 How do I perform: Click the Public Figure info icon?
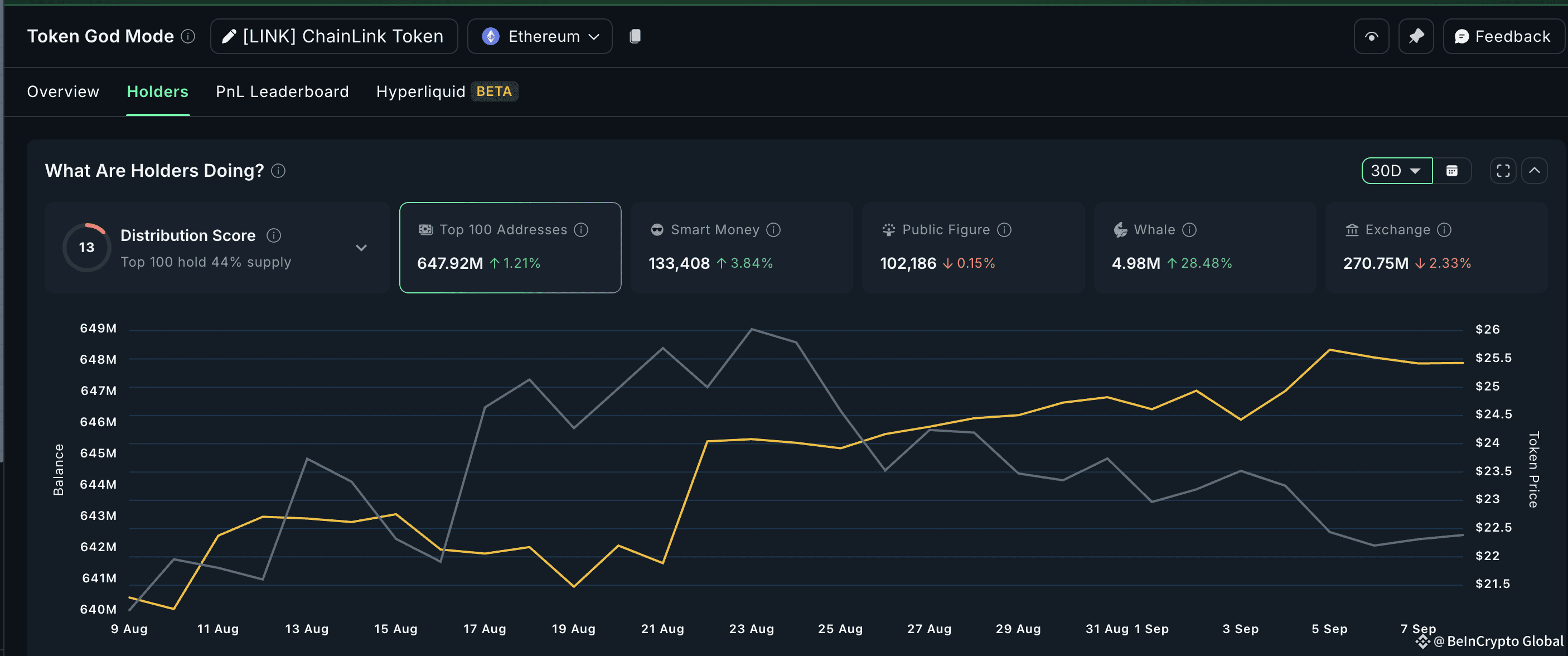pyautogui.click(x=1004, y=230)
